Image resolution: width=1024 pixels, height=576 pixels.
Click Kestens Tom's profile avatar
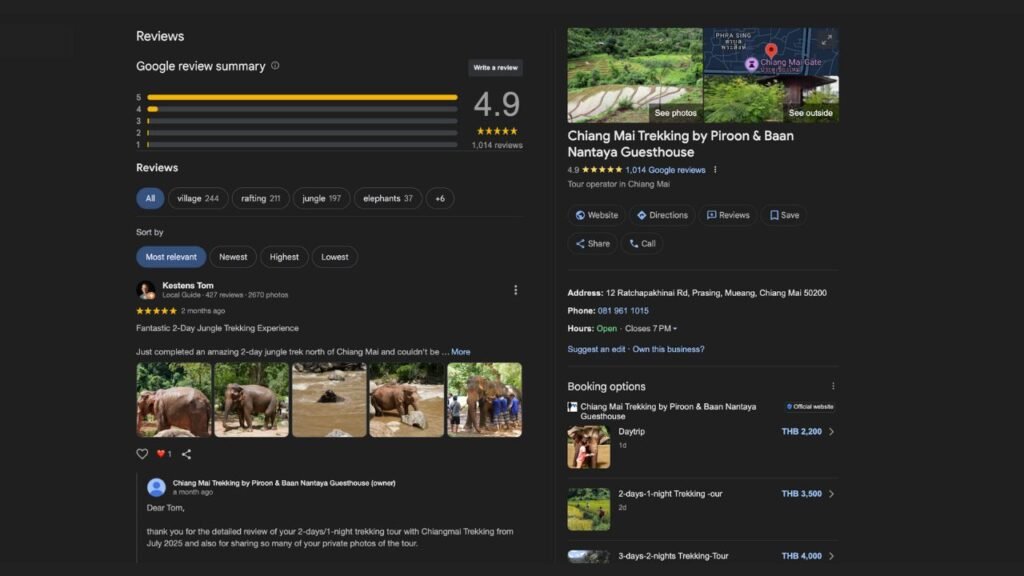[146, 290]
